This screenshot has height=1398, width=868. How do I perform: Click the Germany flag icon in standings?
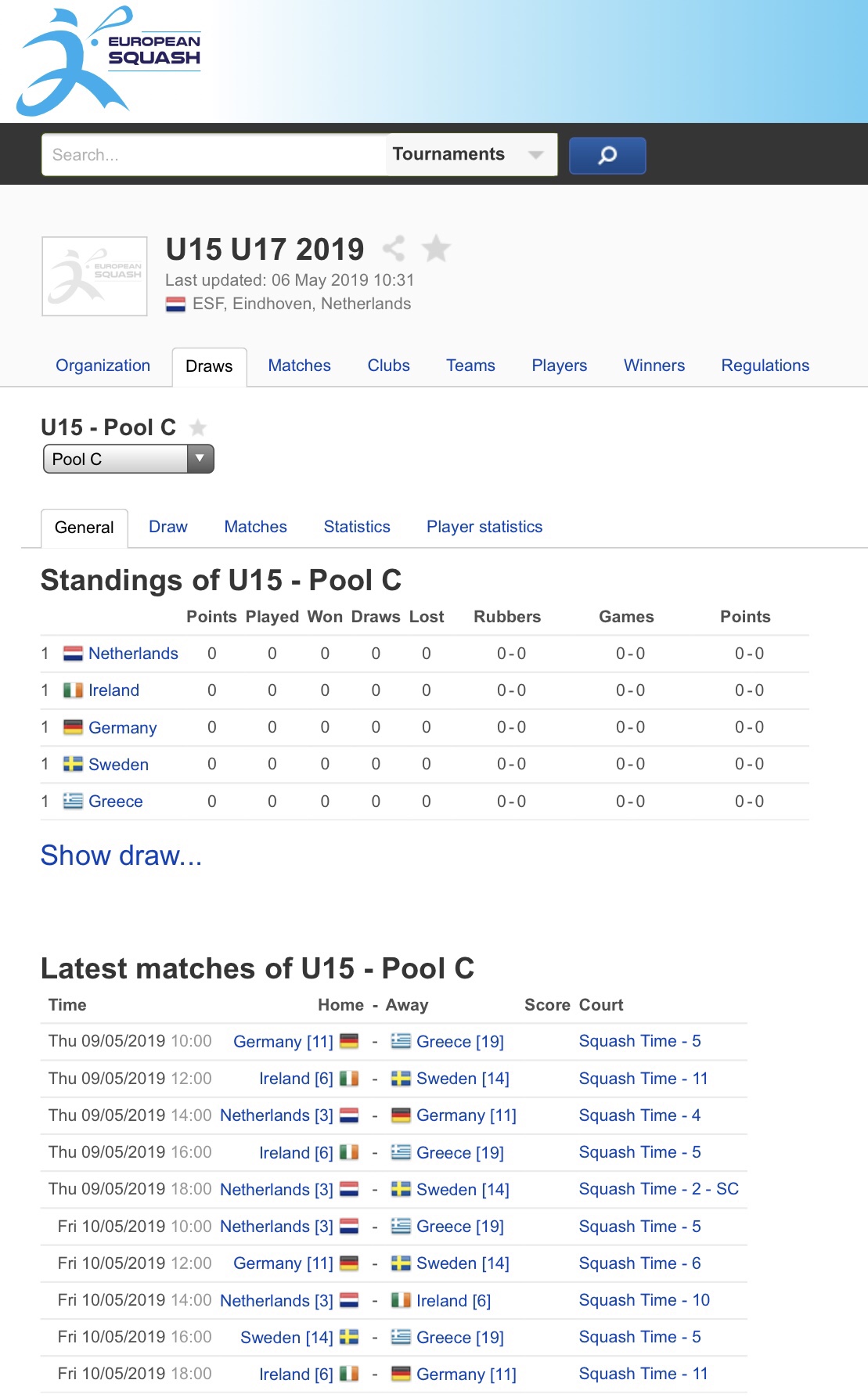[x=73, y=727]
